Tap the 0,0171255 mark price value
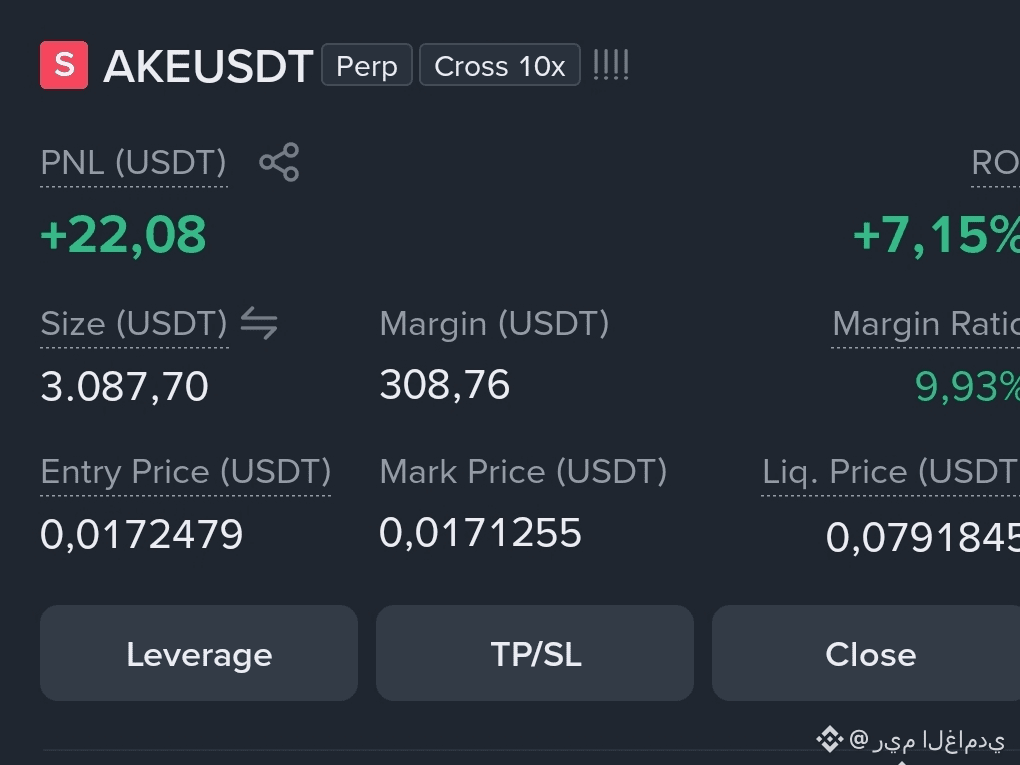The width and height of the screenshot is (1020, 765). 480,533
